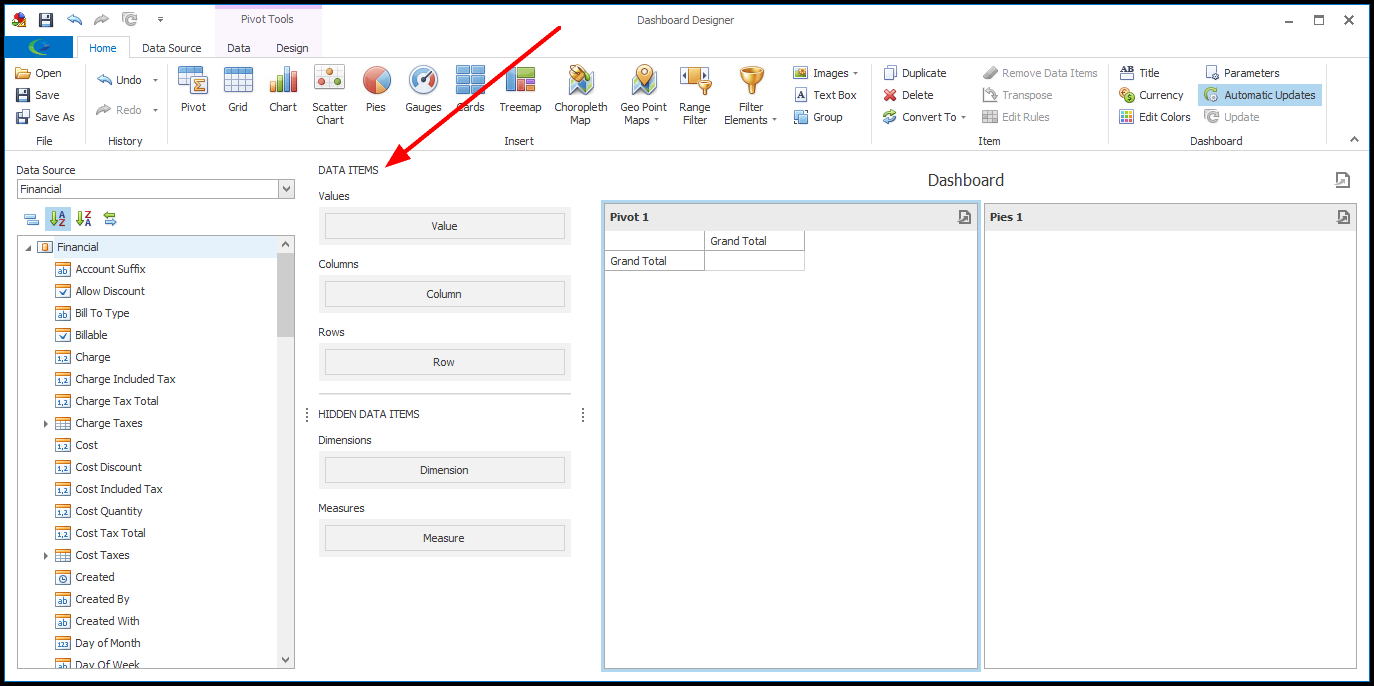The image size is (1374, 686).
Task: Select the Billable field
Action: 91,335
